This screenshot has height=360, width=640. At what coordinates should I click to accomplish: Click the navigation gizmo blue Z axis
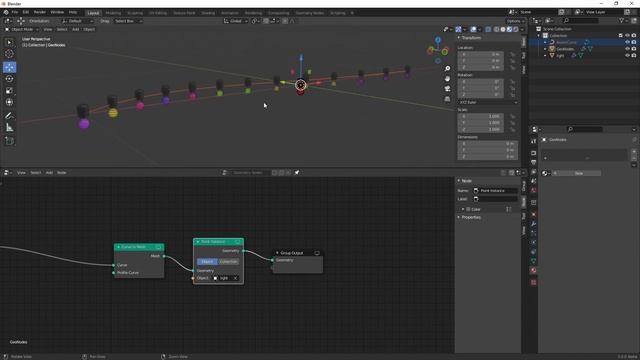438,40
